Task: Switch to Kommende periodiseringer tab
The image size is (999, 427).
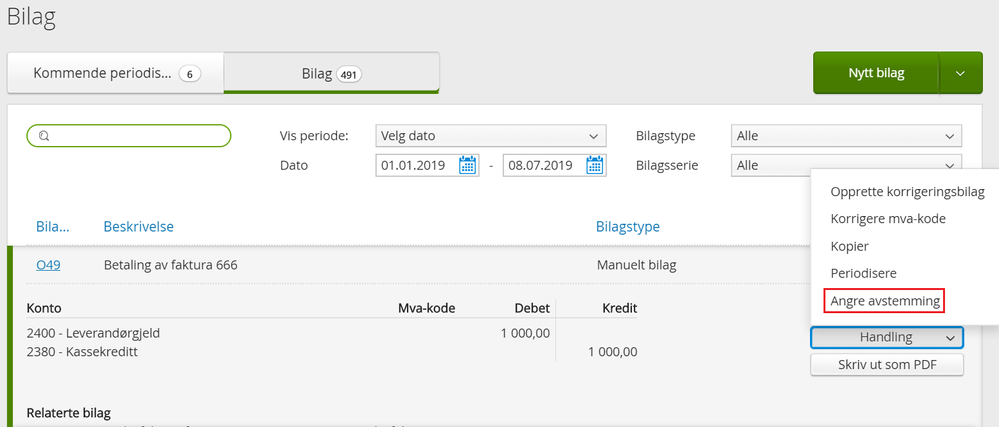Action: (x=115, y=73)
